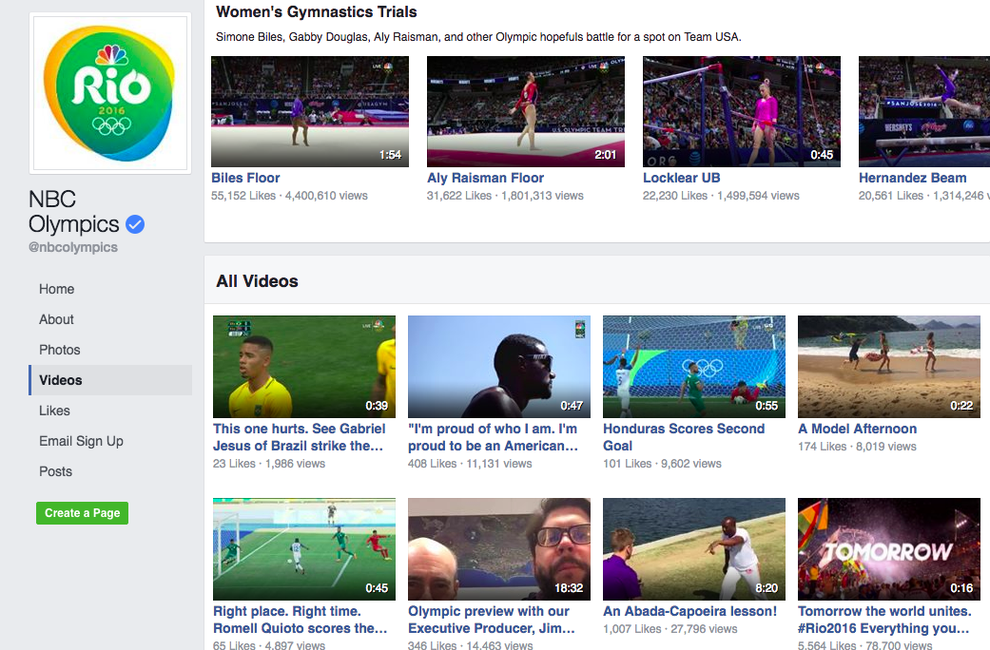Screen dimensions: 990x650
Task: Play the Romell Quioto goal video thumbnail
Action: point(304,549)
